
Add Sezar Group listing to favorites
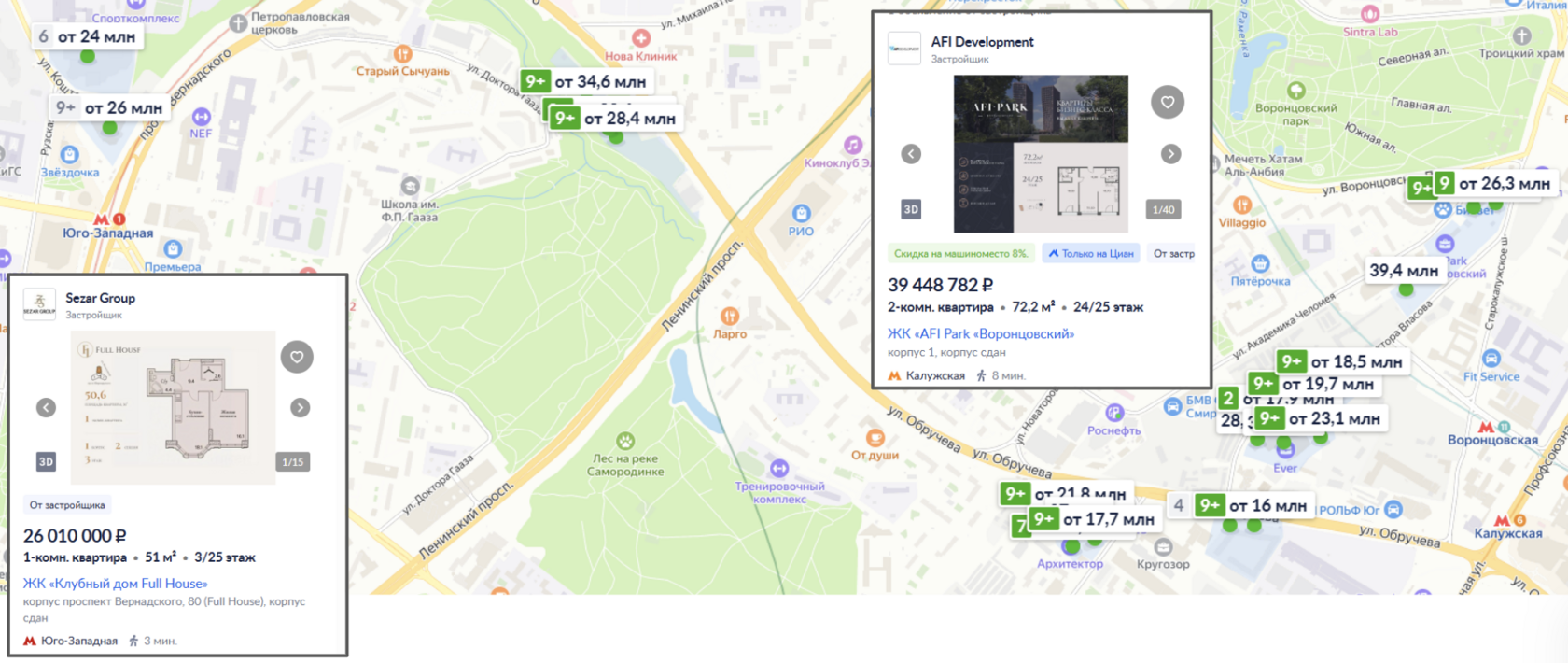(297, 357)
